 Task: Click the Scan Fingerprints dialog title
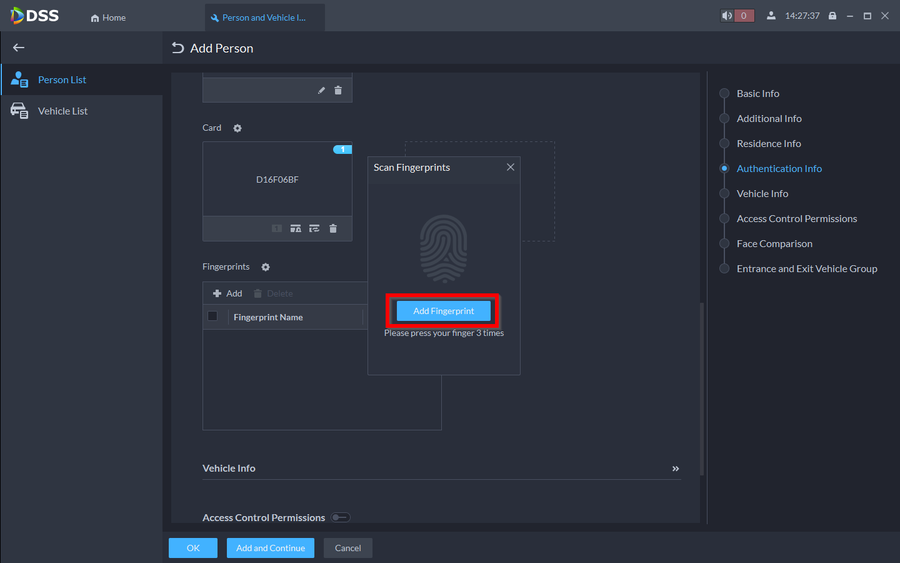point(412,168)
